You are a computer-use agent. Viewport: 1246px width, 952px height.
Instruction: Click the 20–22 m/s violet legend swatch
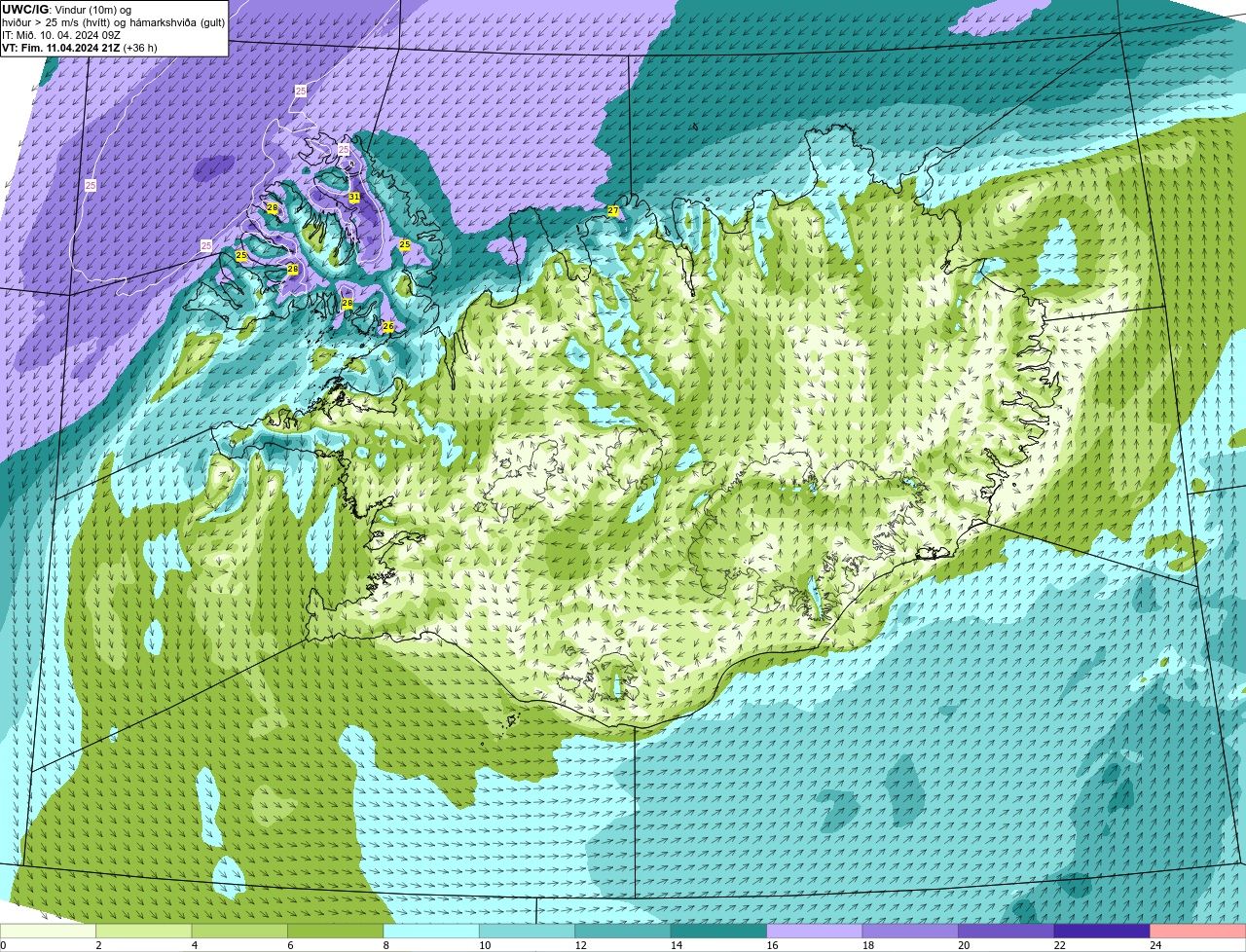1007,931
